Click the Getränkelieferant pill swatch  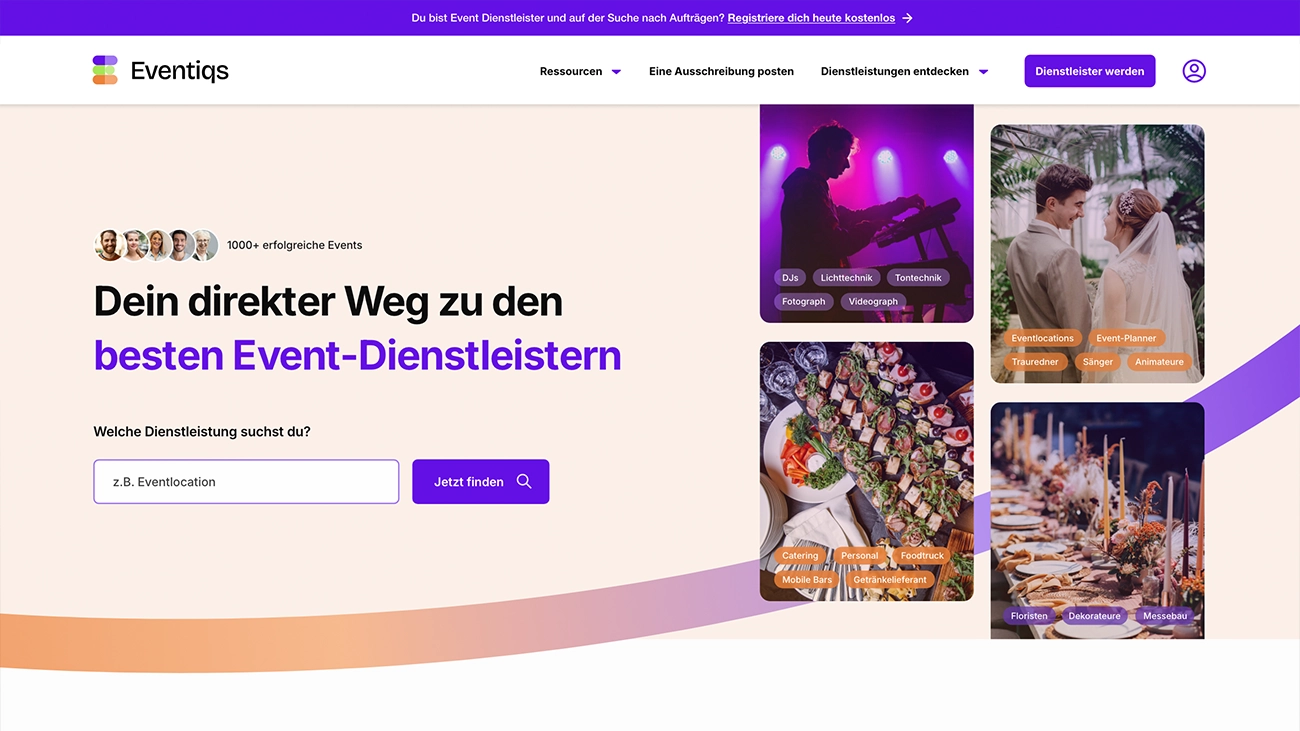888,579
